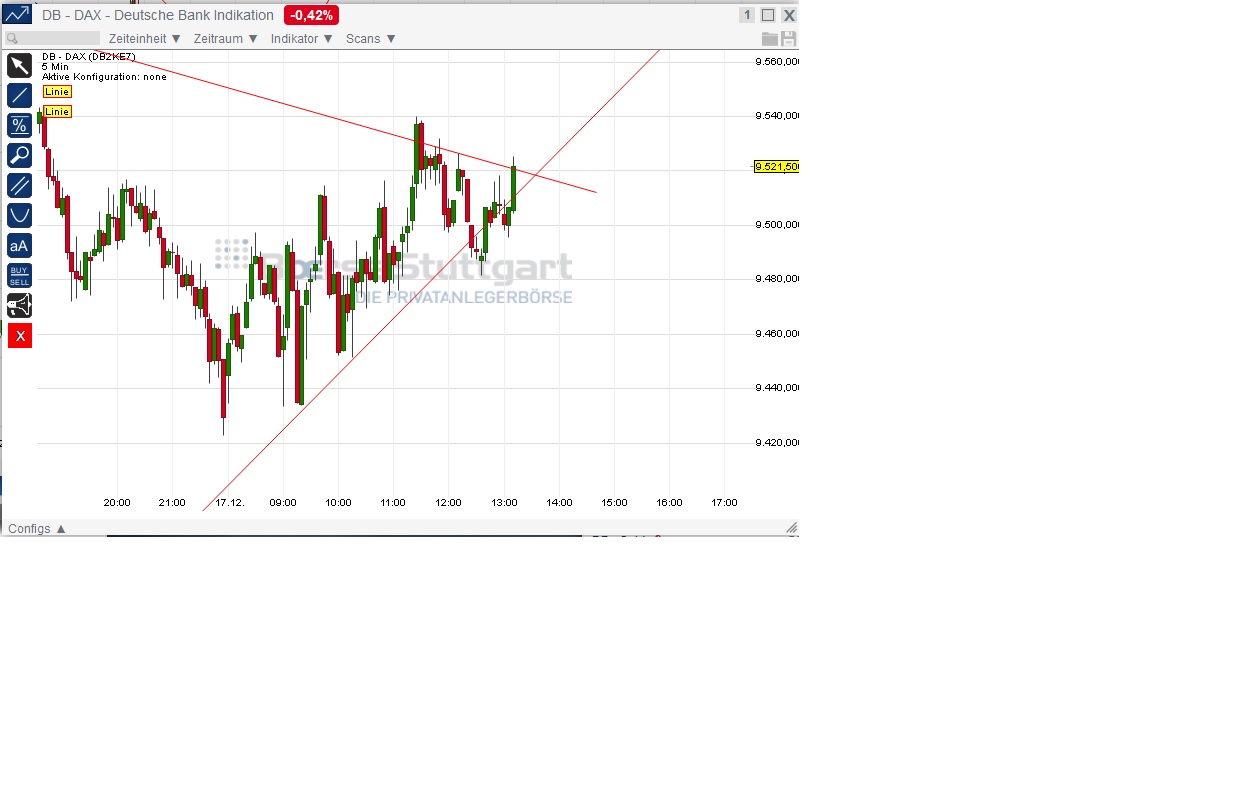Select the magnifier zoom tool

click(x=19, y=155)
